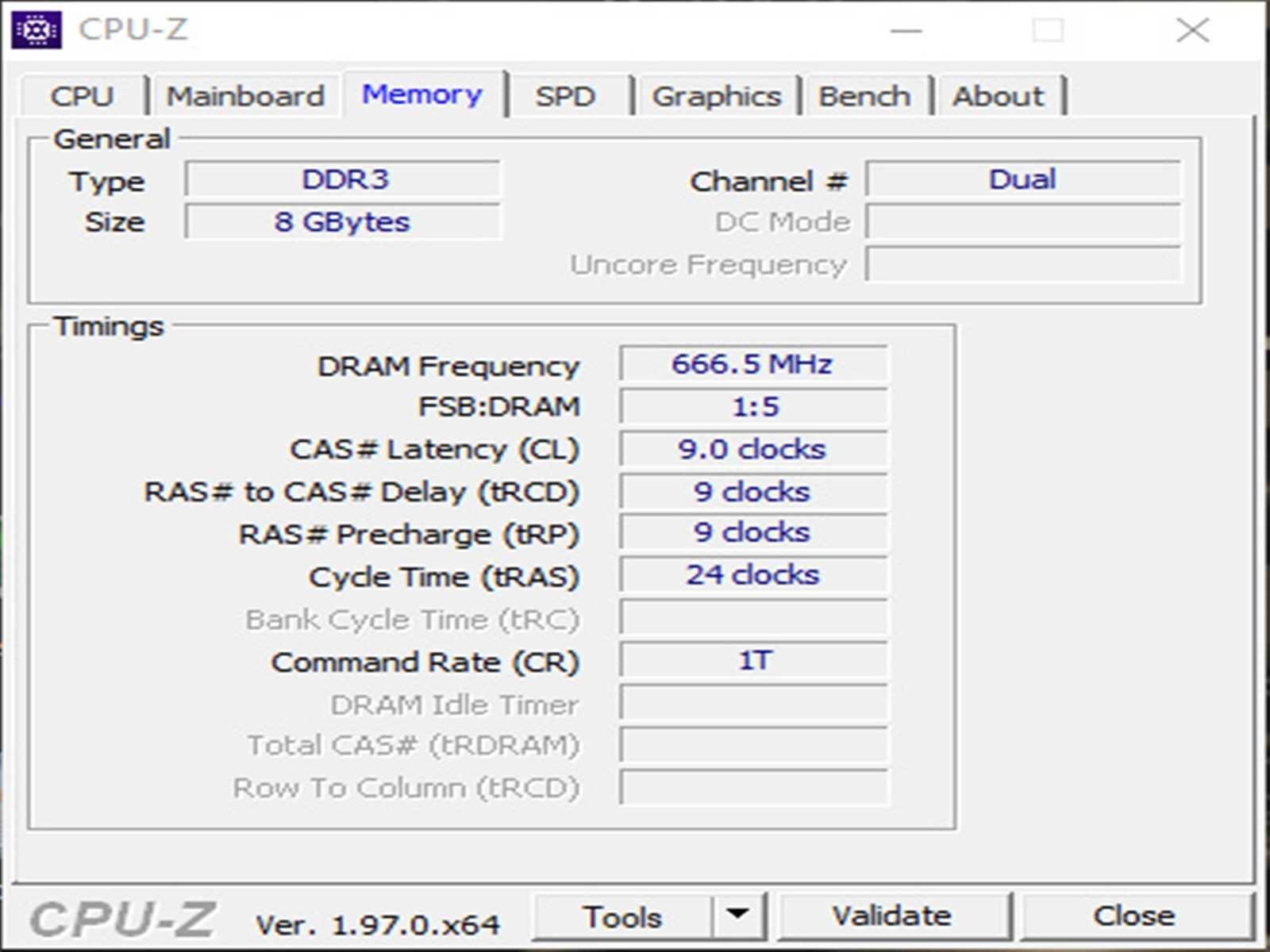Select the Memory tab

click(422, 94)
